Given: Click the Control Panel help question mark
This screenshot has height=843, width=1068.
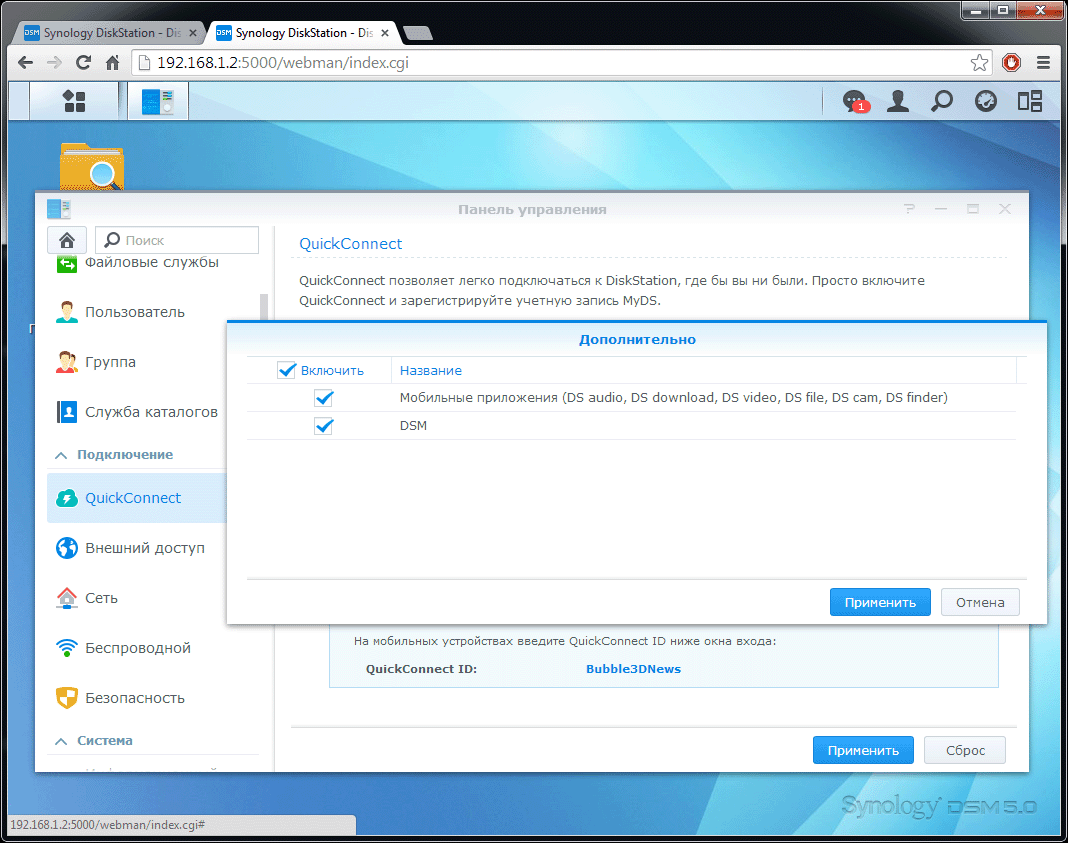Looking at the screenshot, I should (909, 209).
